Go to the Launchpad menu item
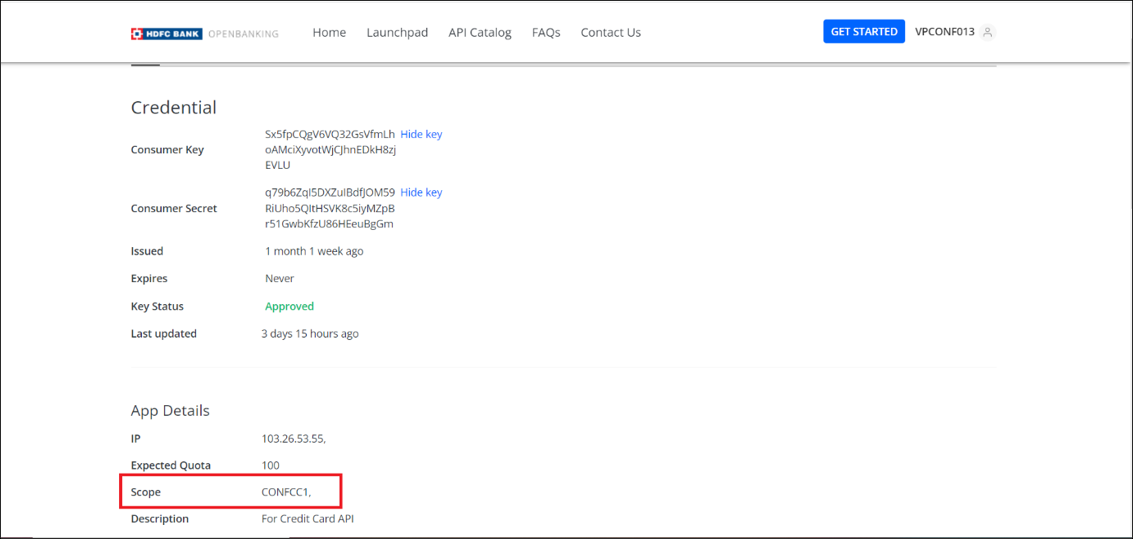The height and width of the screenshot is (539, 1133). (x=397, y=32)
